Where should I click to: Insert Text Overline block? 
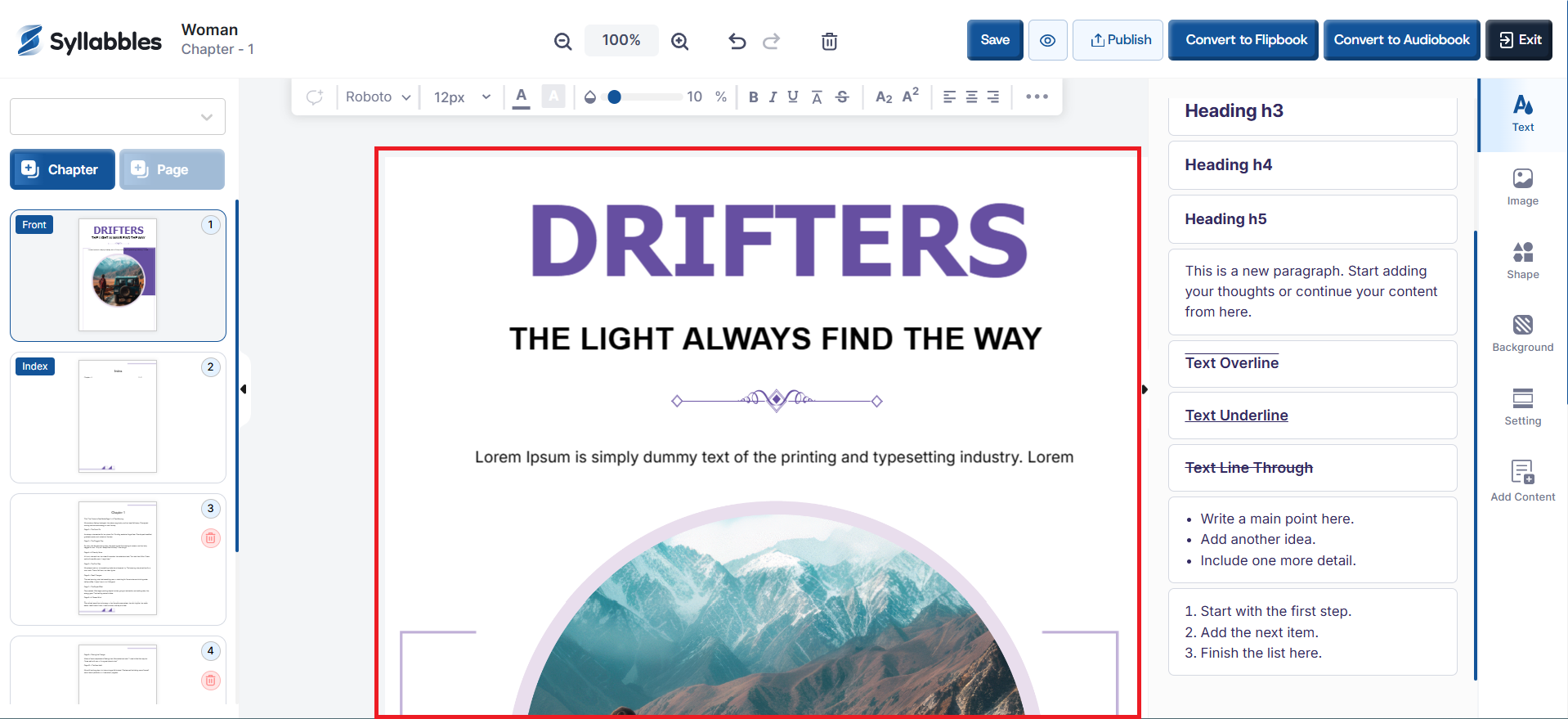point(1312,364)
